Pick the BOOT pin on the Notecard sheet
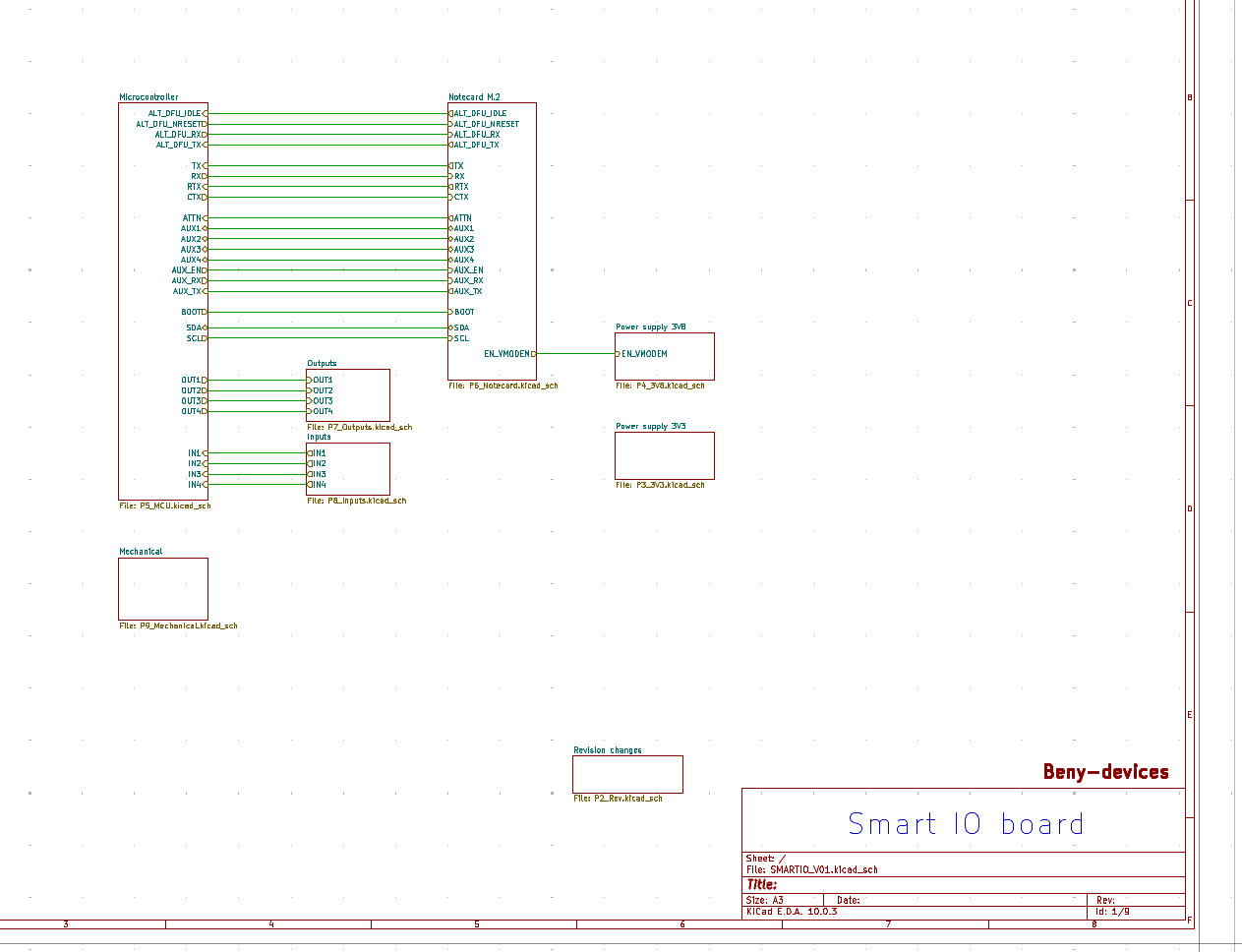The image size is (1242, 952). 462,313
